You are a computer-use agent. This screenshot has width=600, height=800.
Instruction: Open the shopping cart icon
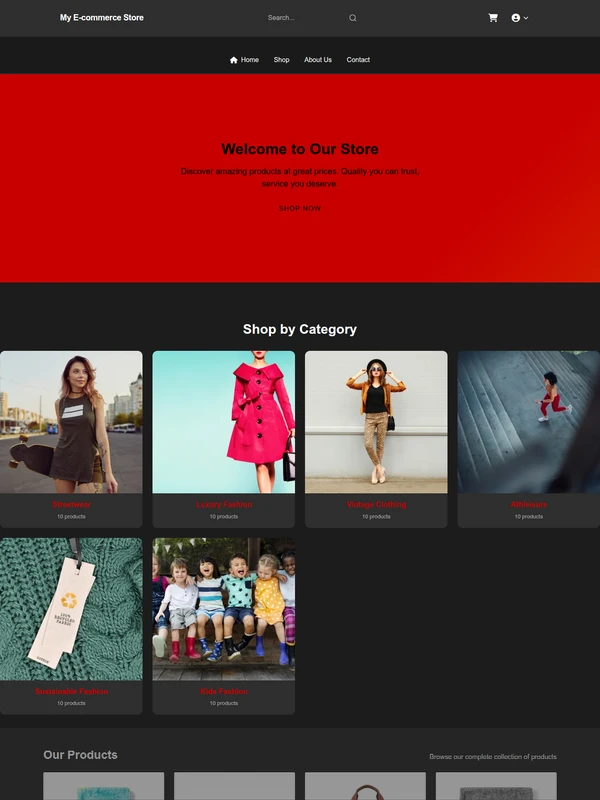[x=493, y=18]
